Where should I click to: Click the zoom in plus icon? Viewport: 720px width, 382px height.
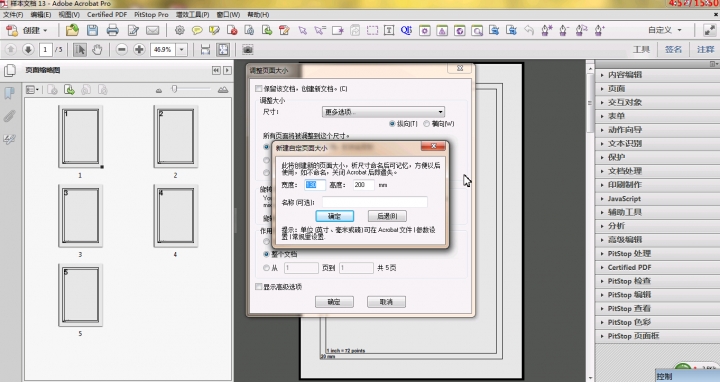tap(139, 49)
